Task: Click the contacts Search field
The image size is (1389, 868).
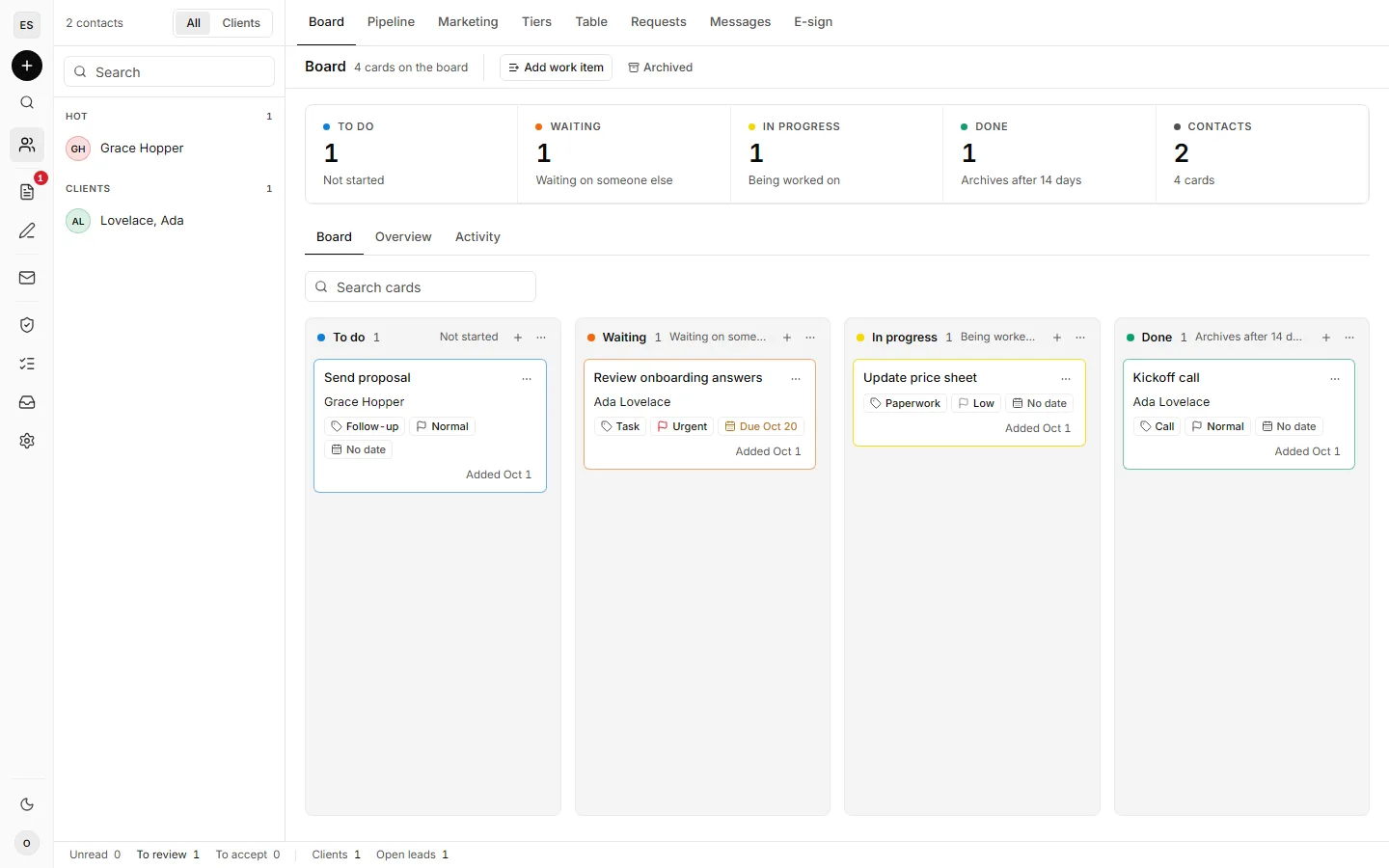Action: (x=170, y=72)
